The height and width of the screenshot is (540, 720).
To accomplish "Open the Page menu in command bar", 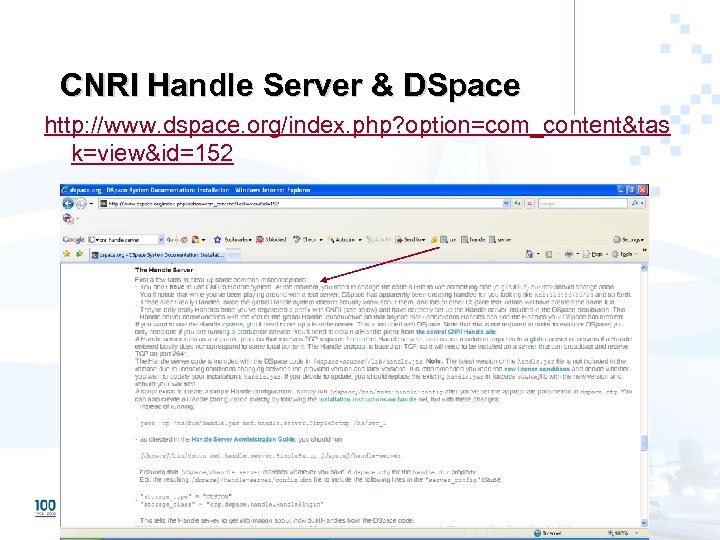I will pos(595,254).
